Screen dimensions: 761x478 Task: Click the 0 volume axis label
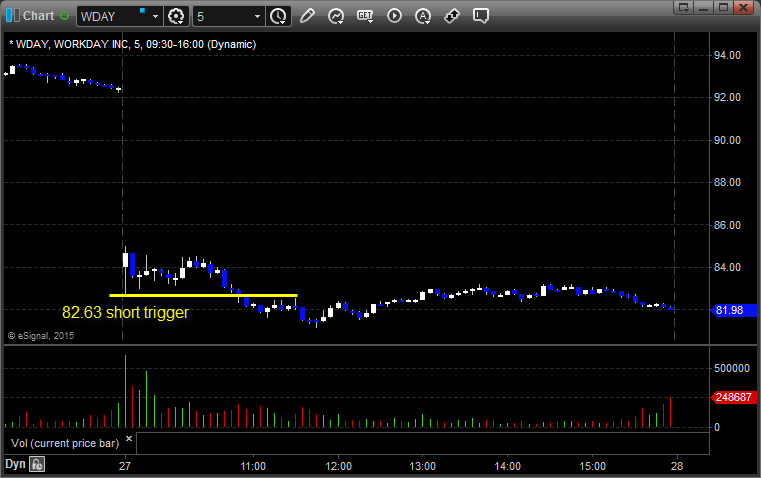[x=717, y=428]
